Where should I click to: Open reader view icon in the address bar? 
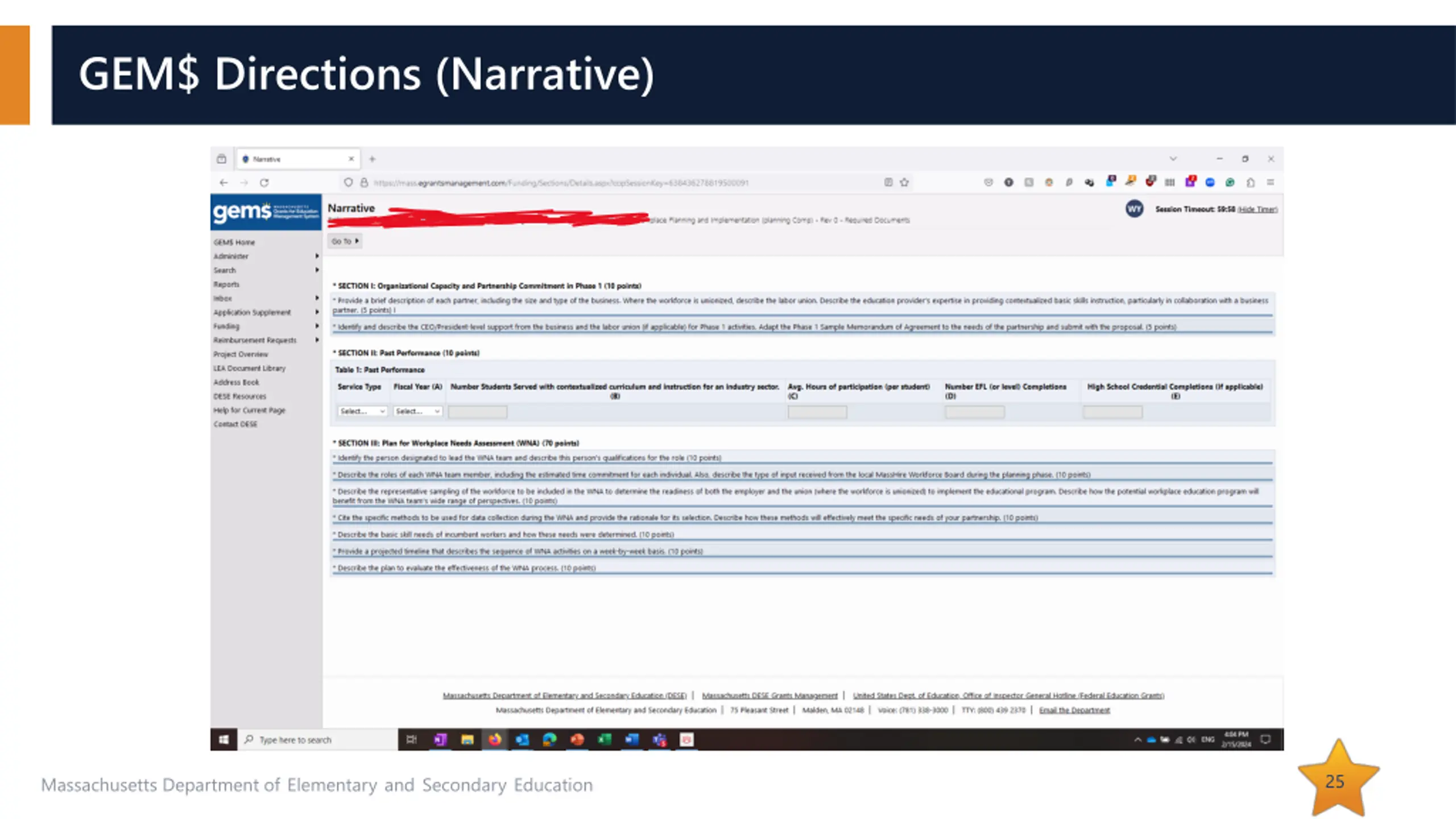(888, 183)
